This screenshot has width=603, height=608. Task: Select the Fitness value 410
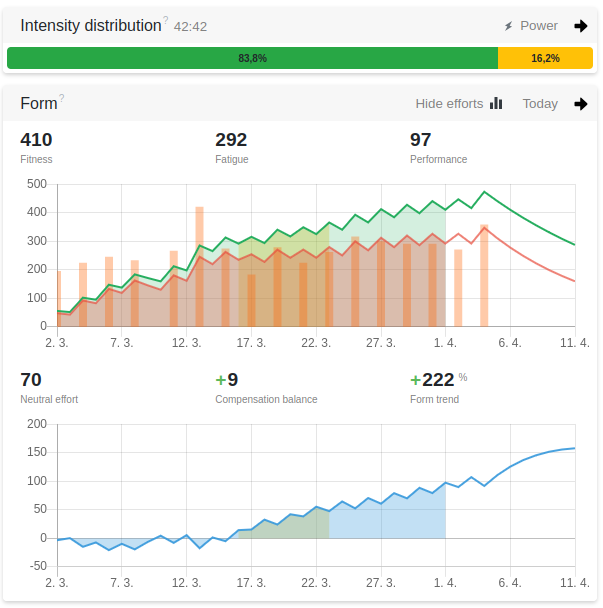click(36, 140)
